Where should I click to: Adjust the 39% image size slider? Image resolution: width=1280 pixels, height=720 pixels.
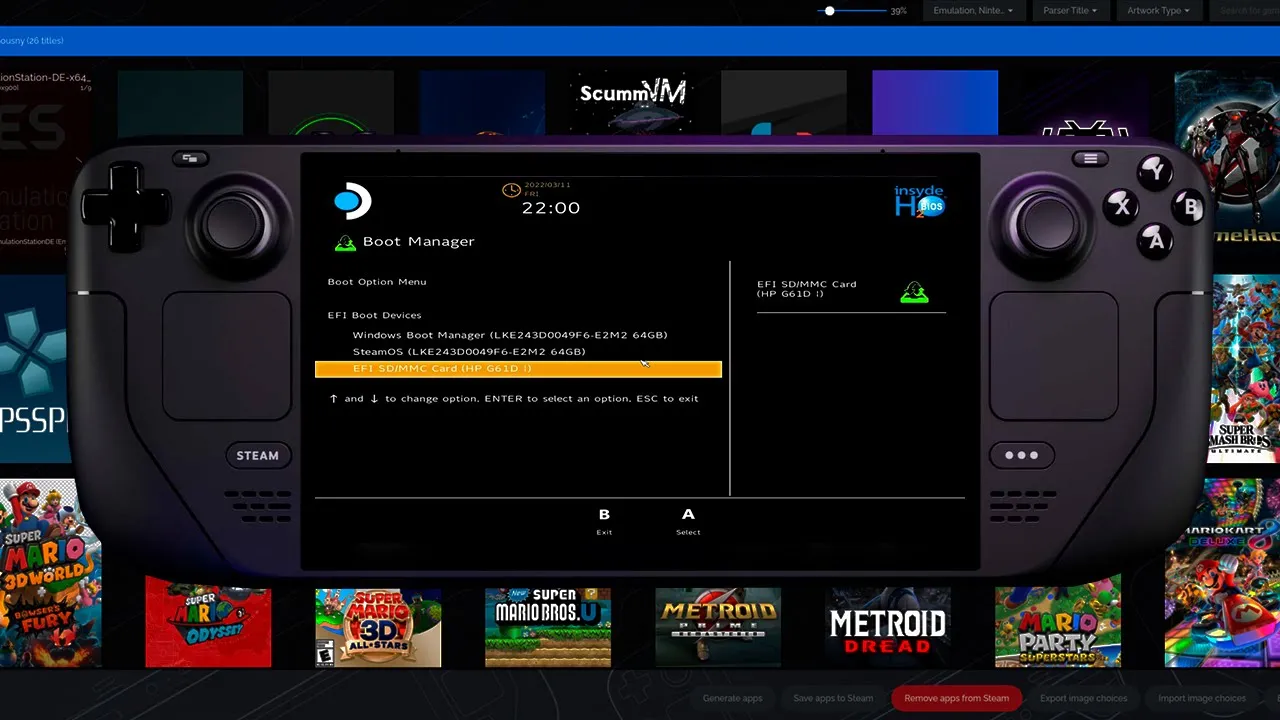(851, 11)
